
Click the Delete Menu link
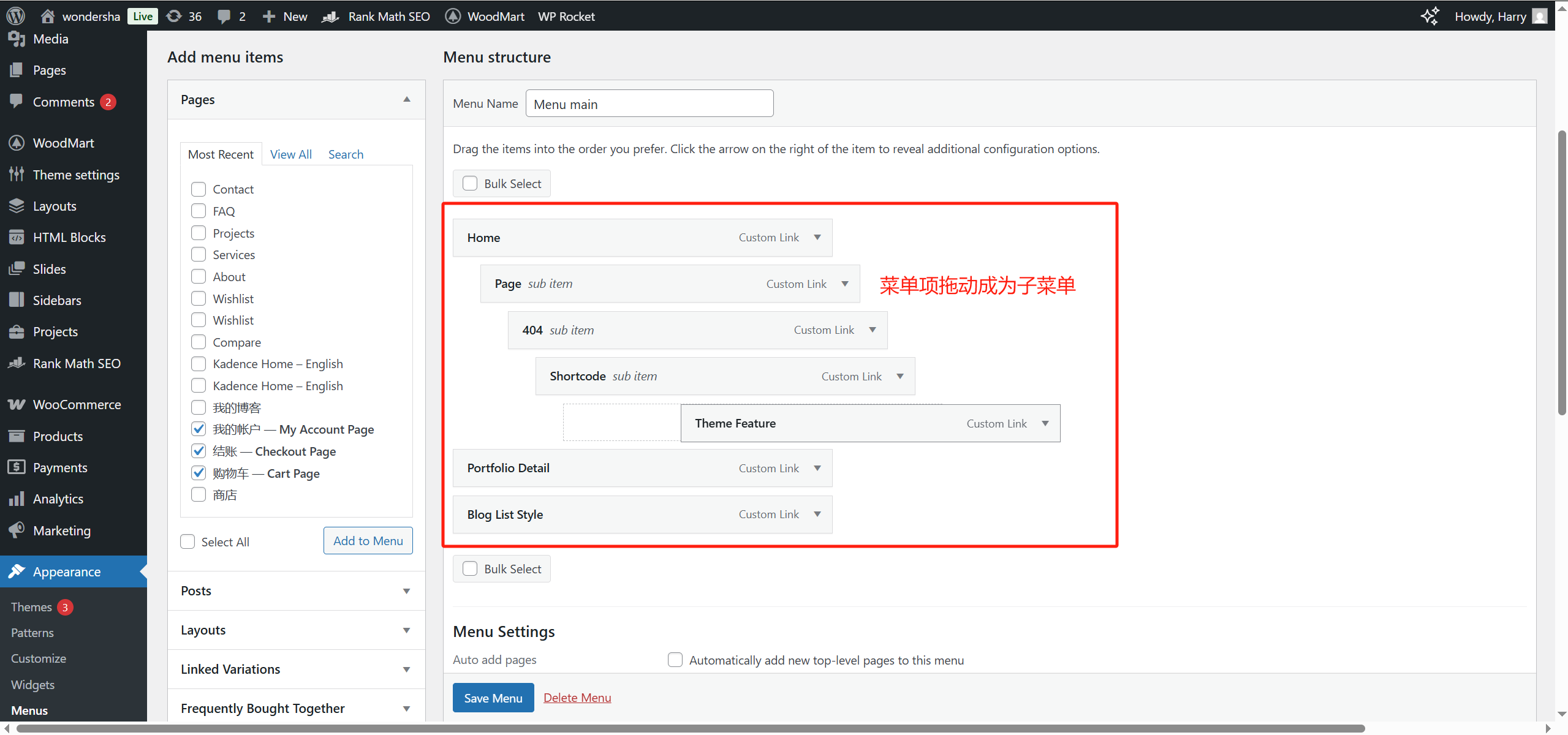(x=577, y=697)
